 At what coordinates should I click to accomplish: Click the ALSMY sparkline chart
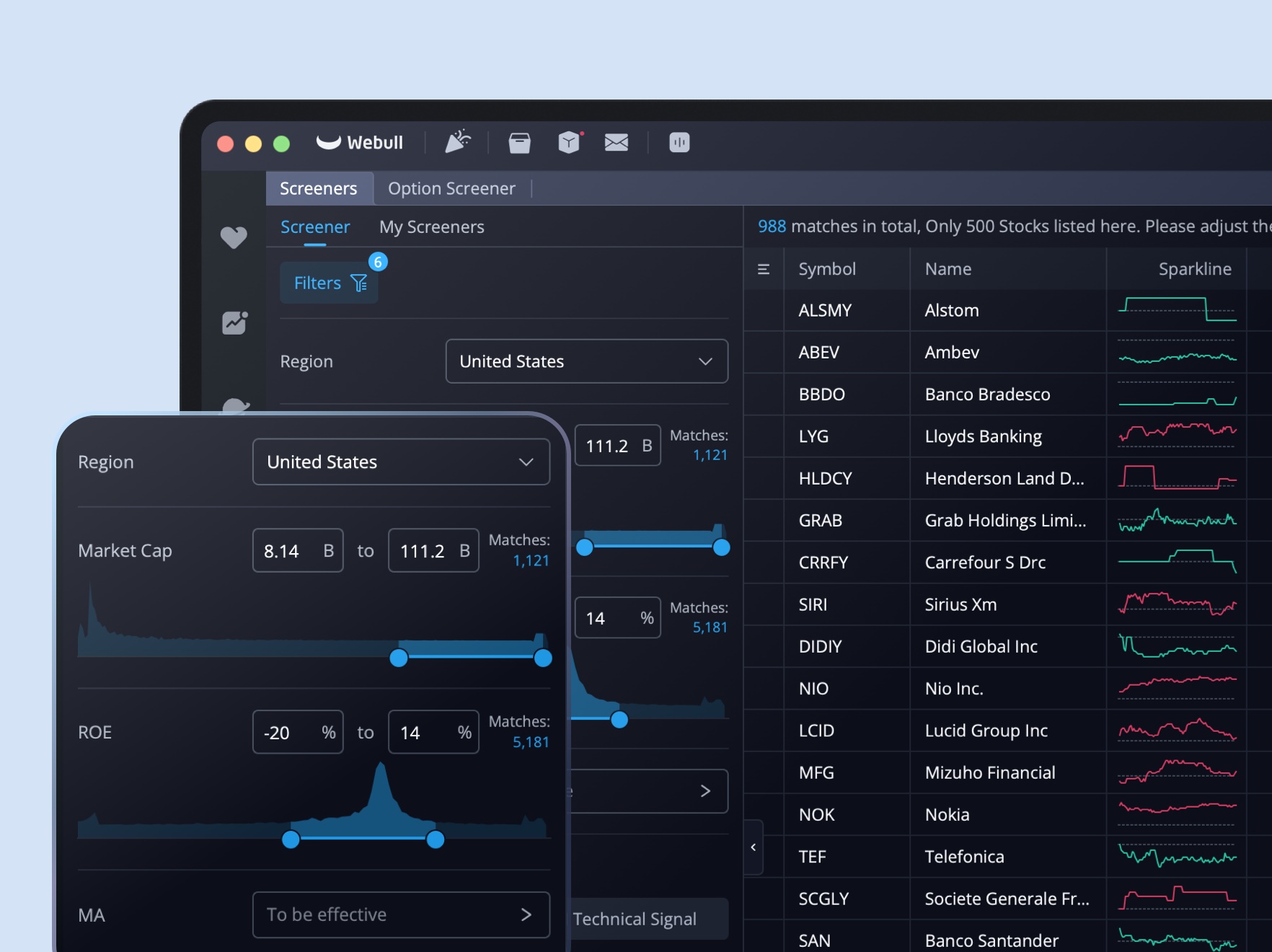1178,310
